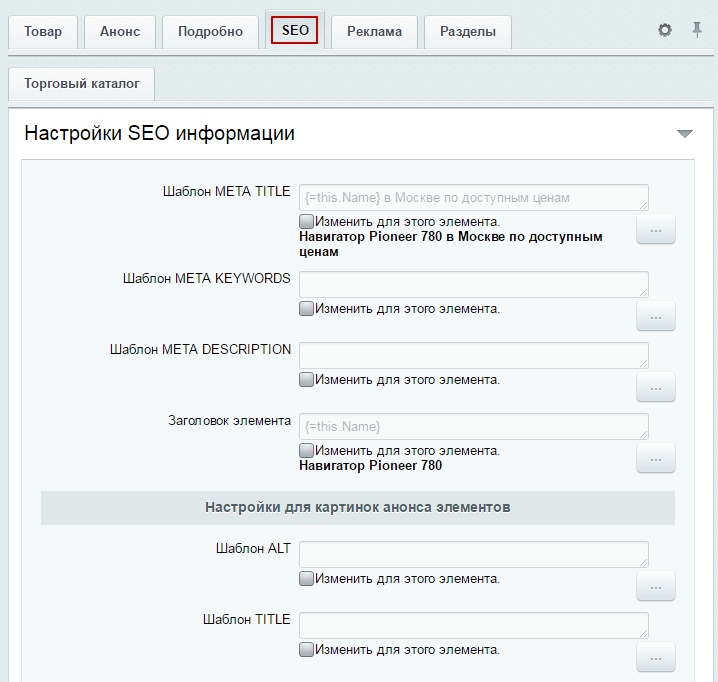Open ellipsis menu for Шаблон ALT
718x682 pixels.
[656, 586]
